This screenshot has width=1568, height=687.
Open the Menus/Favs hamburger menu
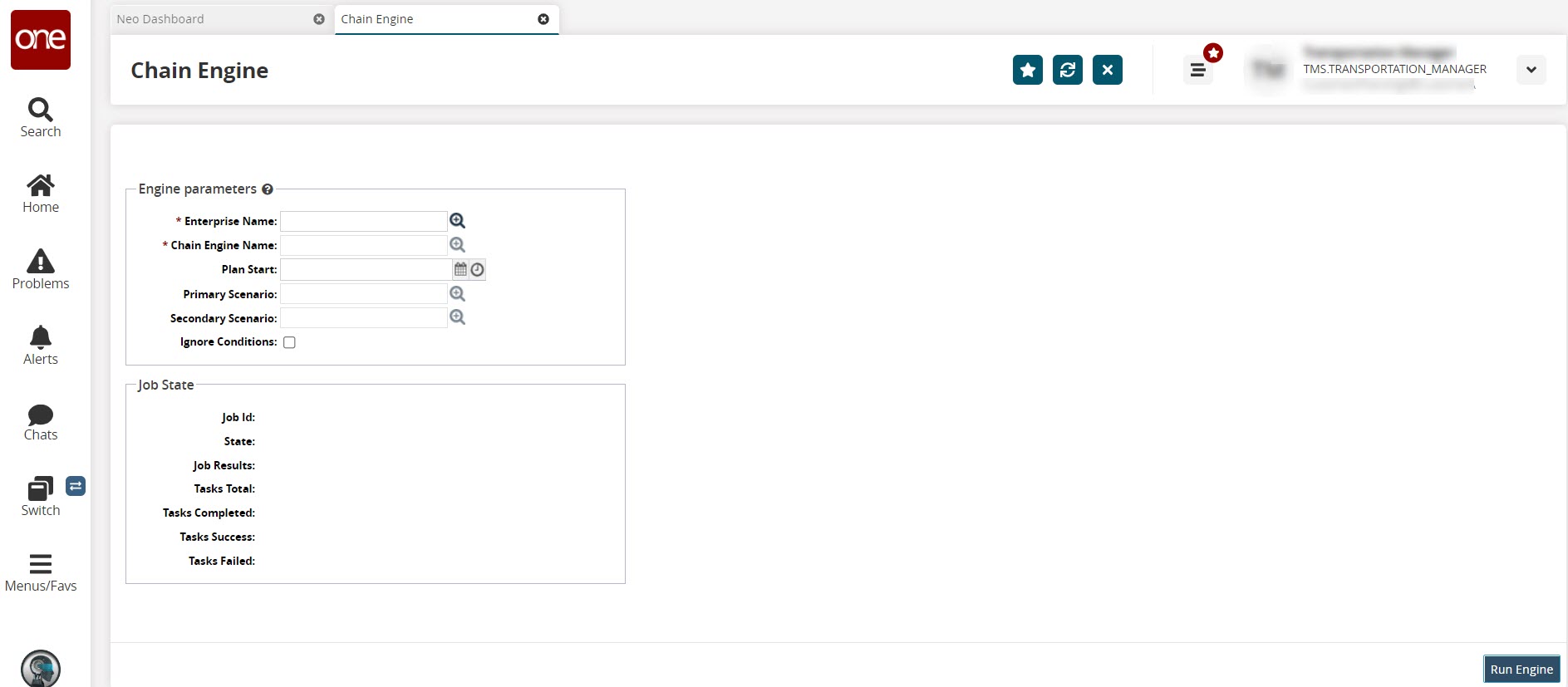tap(41, 573)
